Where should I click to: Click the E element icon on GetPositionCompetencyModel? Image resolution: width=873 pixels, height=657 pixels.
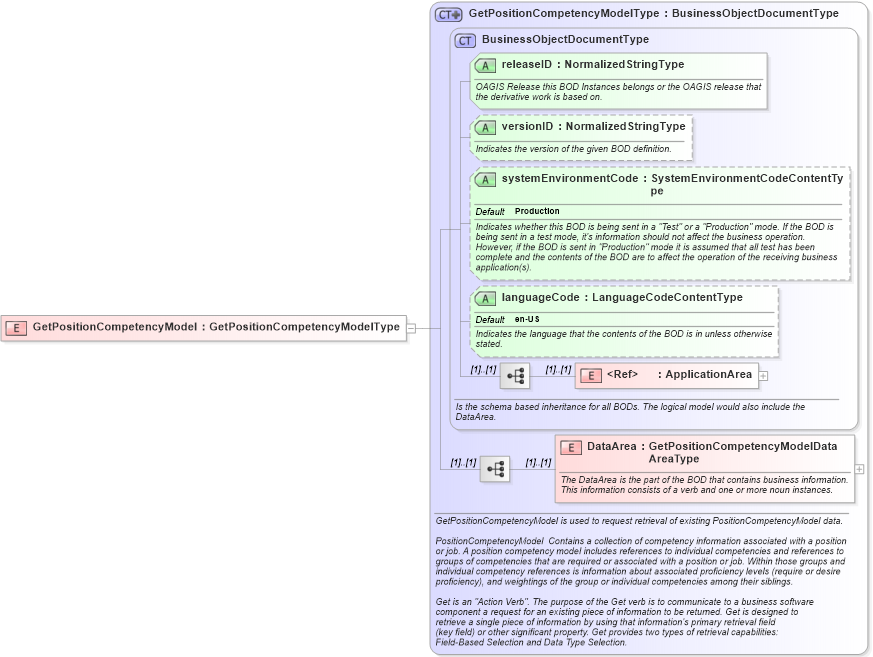(x=15, y=327)
